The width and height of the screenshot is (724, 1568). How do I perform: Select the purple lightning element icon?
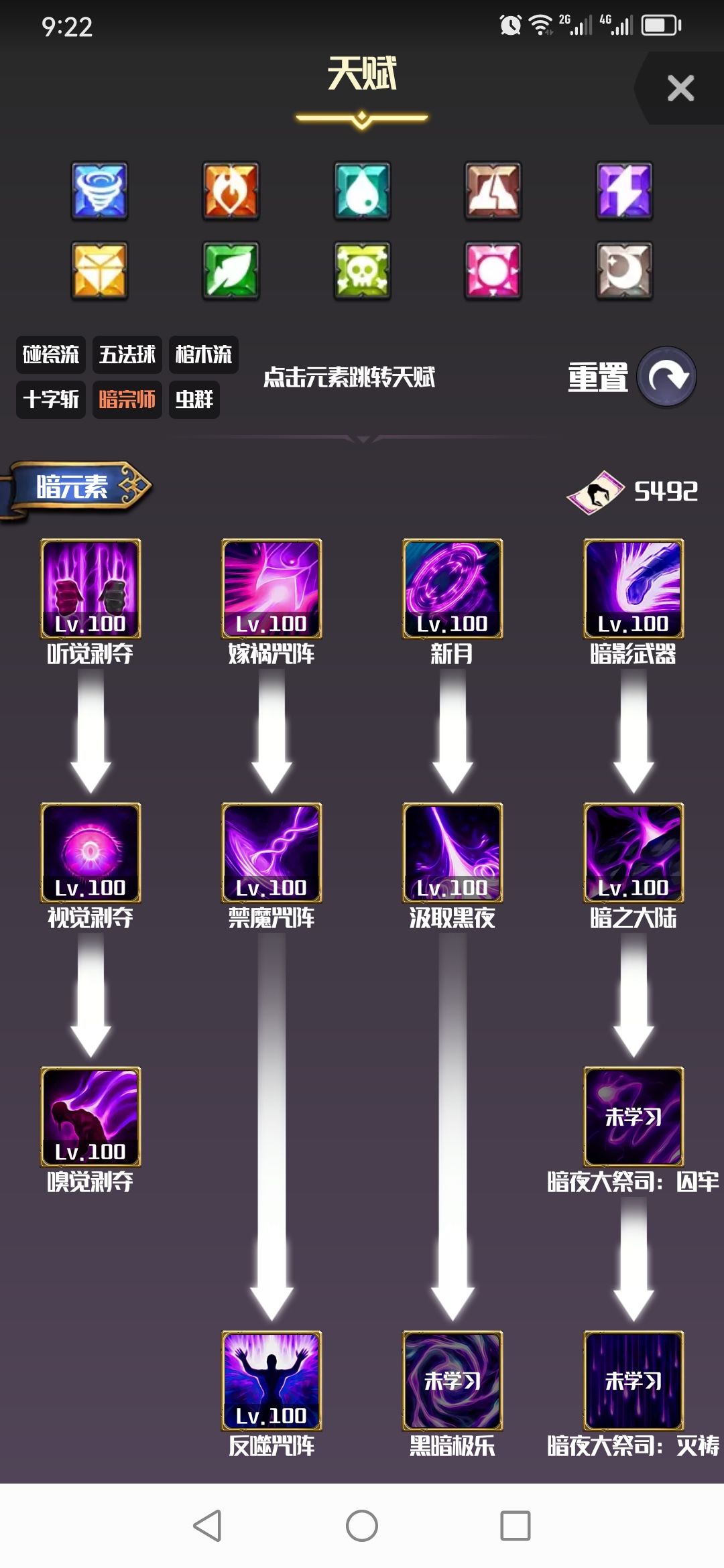pos(624,191)
